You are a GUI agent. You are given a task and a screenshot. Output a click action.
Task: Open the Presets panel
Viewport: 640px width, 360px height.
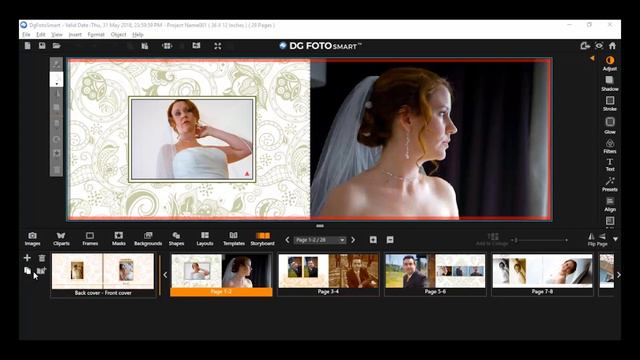point(610,184)
